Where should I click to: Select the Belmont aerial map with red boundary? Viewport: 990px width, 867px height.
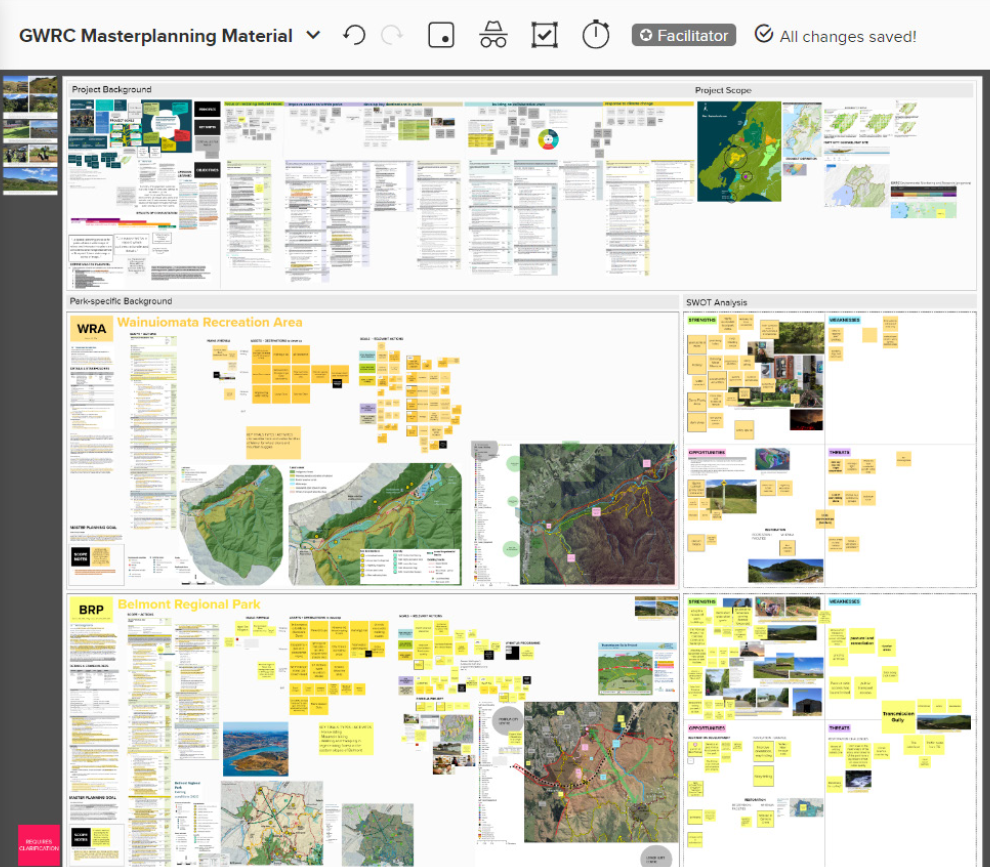click(601, 772)
